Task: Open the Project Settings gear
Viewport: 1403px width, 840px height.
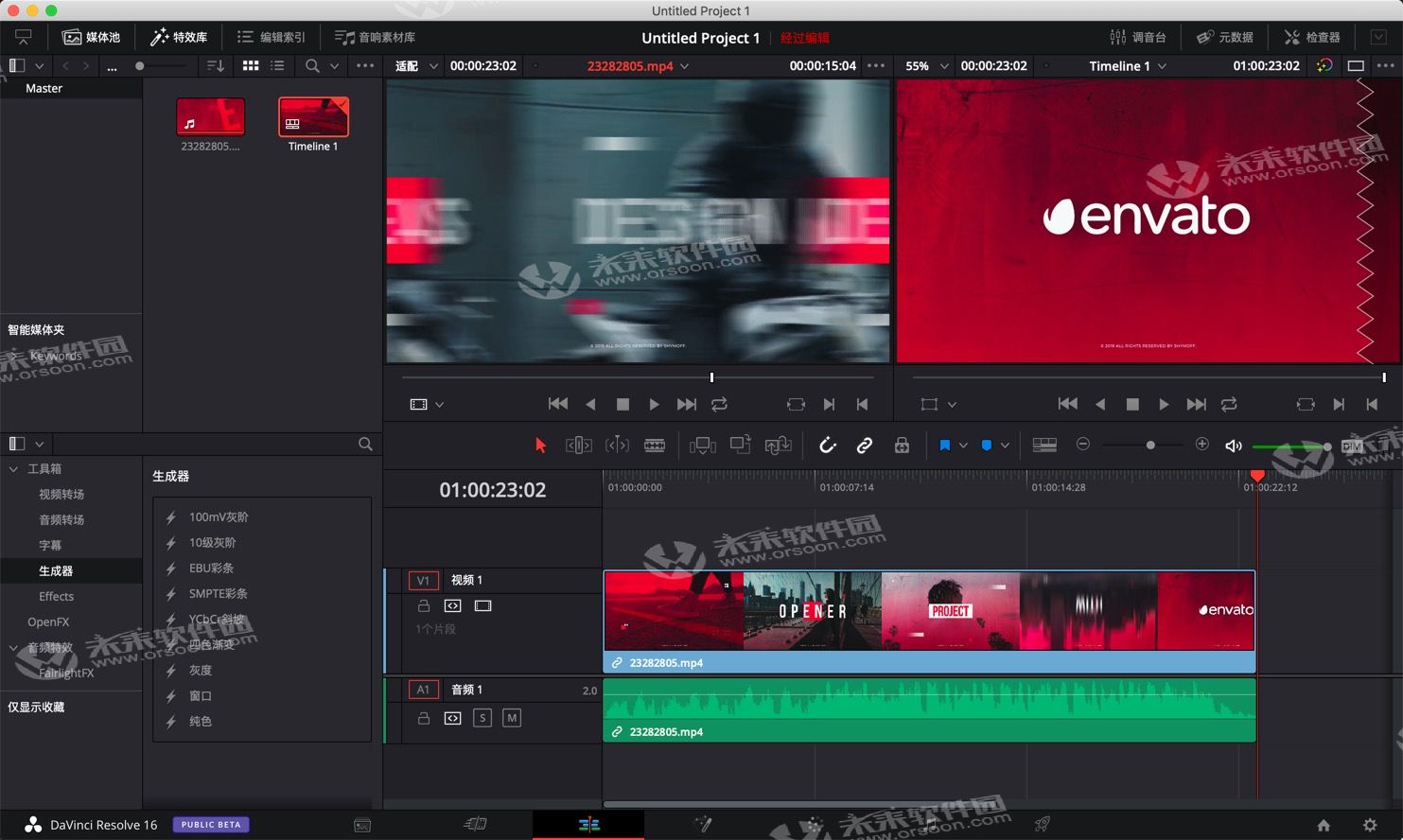Action: 1369,825
